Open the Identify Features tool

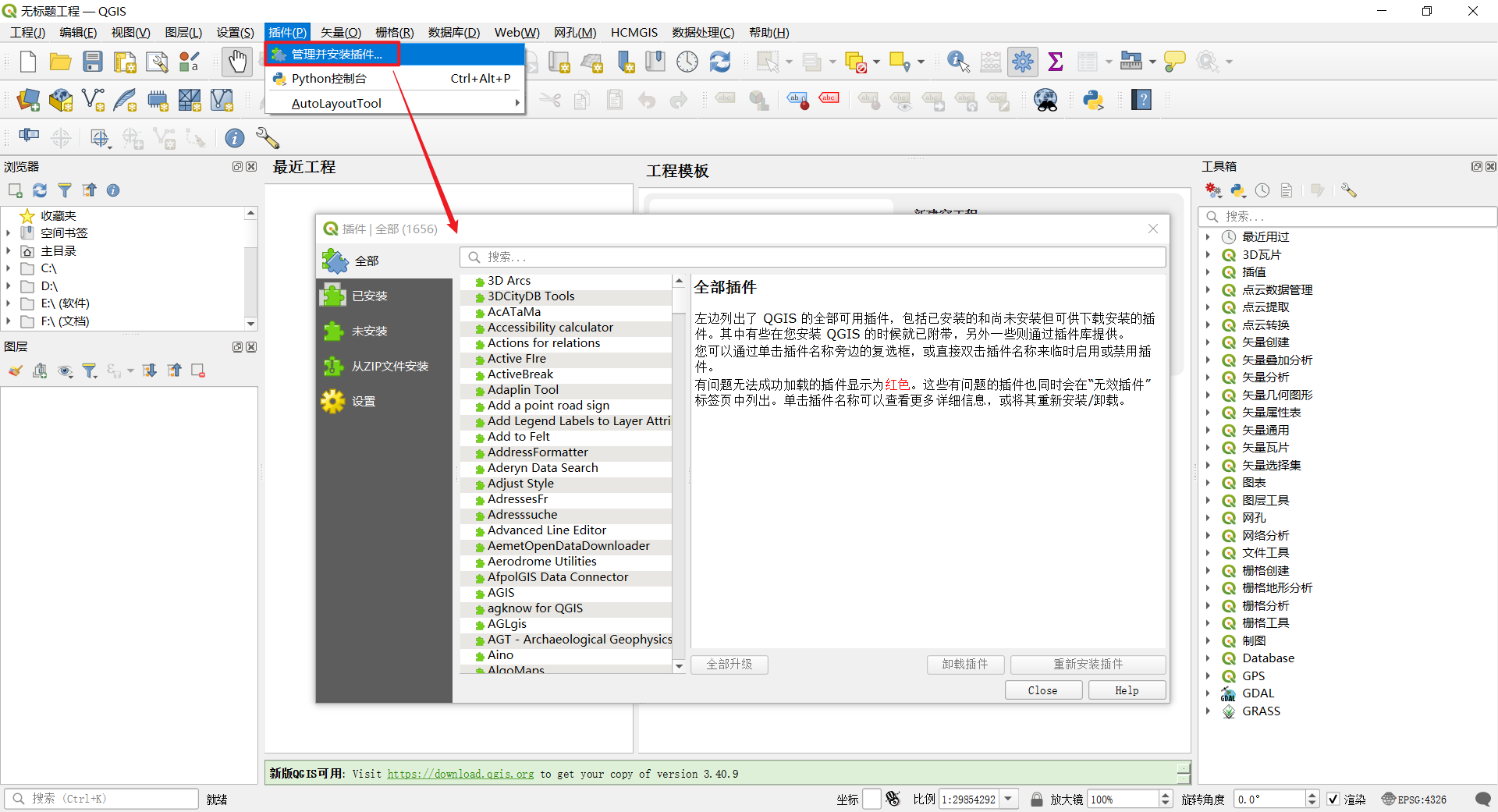coord(958,62)
